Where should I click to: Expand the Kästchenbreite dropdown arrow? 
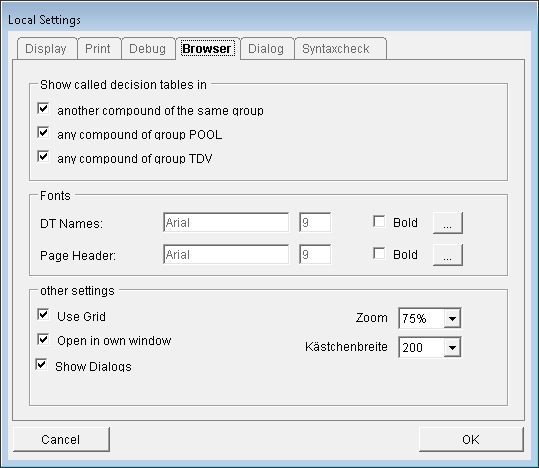click(x=452, y=347)
